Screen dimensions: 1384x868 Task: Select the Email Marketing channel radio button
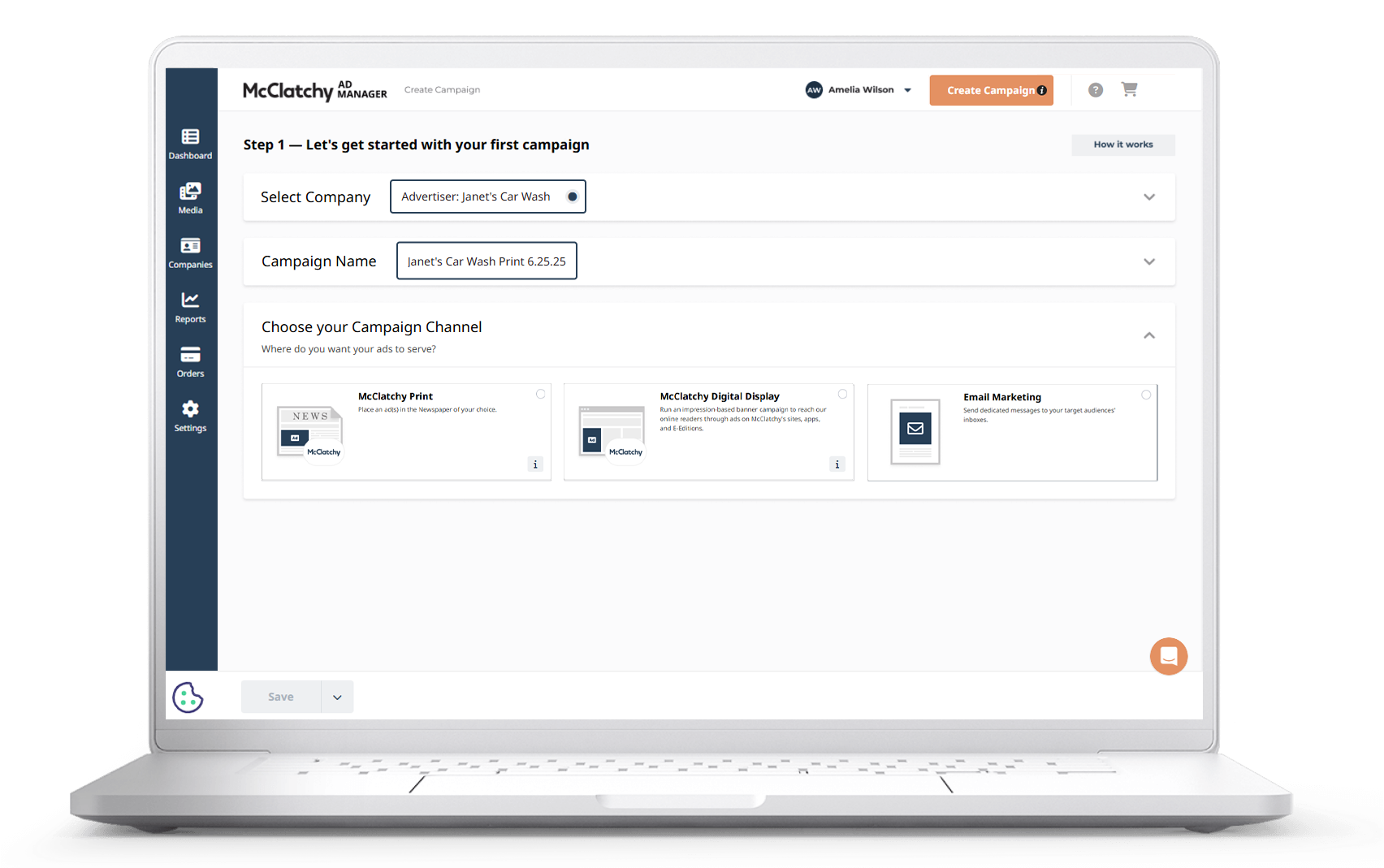pyautogui.click(x=1146, y=395)
